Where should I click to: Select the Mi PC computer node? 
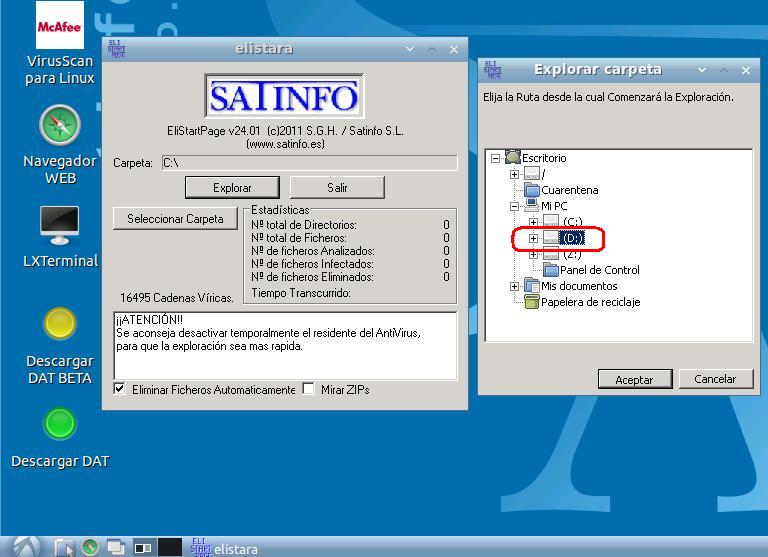[546, 206]
